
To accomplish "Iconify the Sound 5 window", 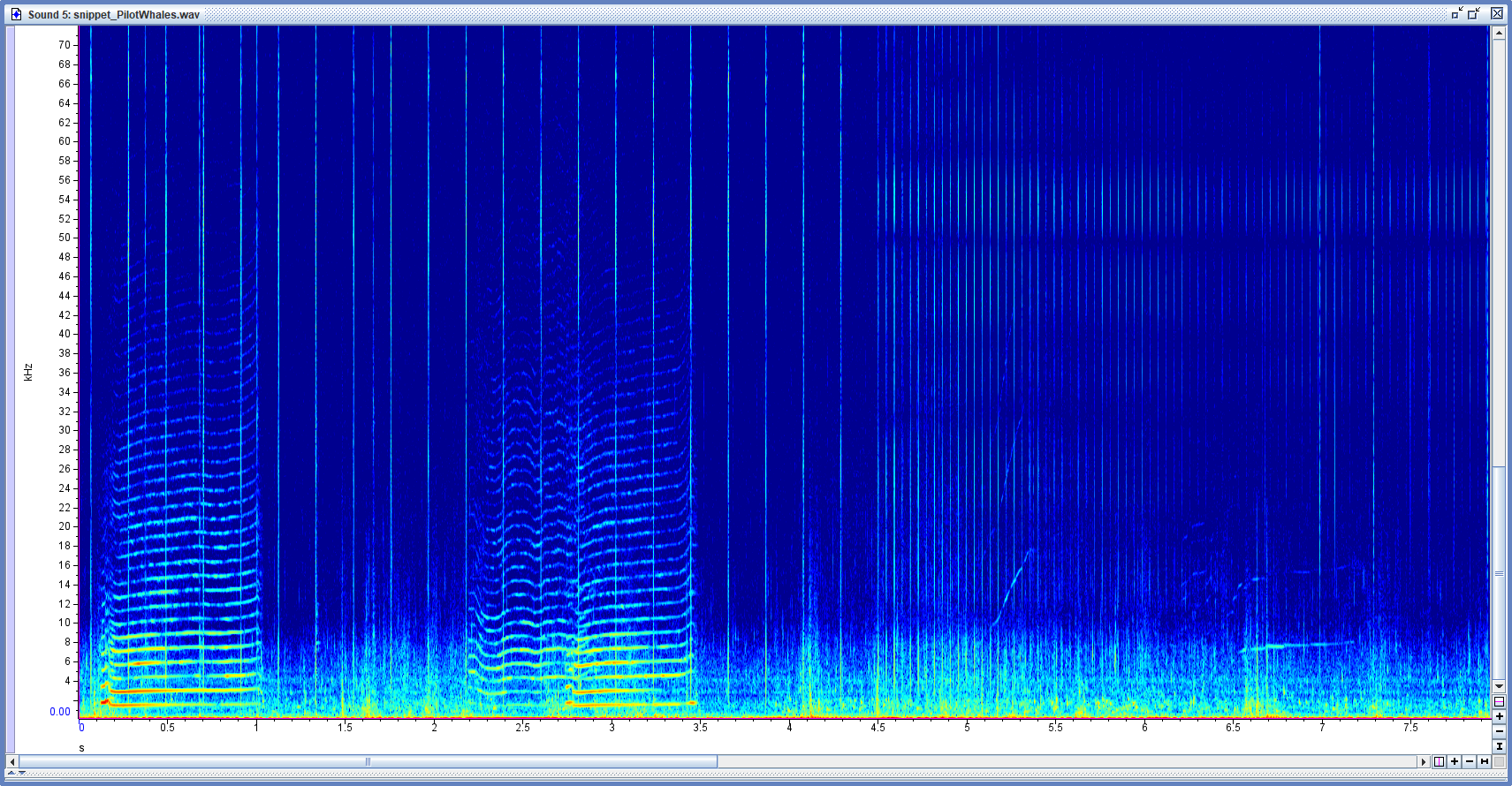I will pos(1457,13).
